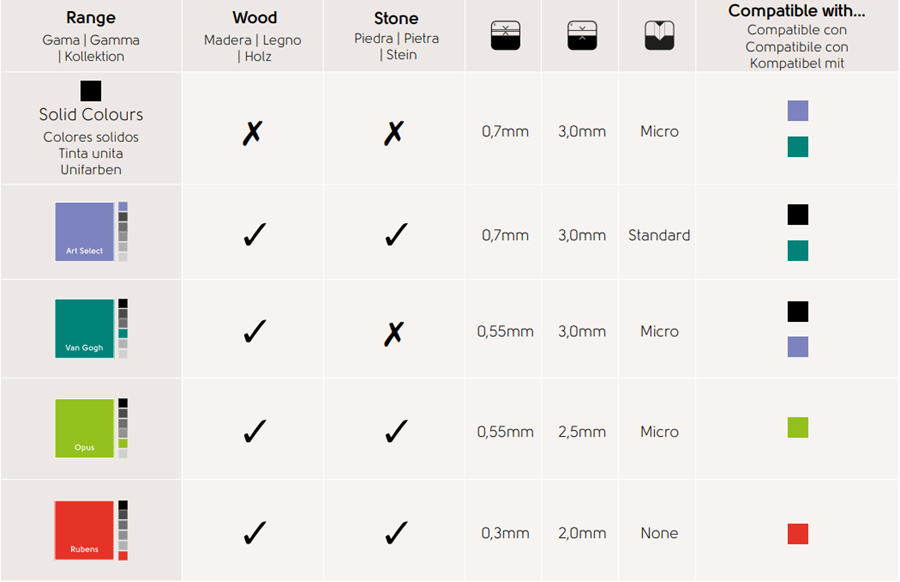Viewport: 900px width, 582px height.
Task: Click the Wood checkmark in Art Select row
Action: (x=254, y=236)
